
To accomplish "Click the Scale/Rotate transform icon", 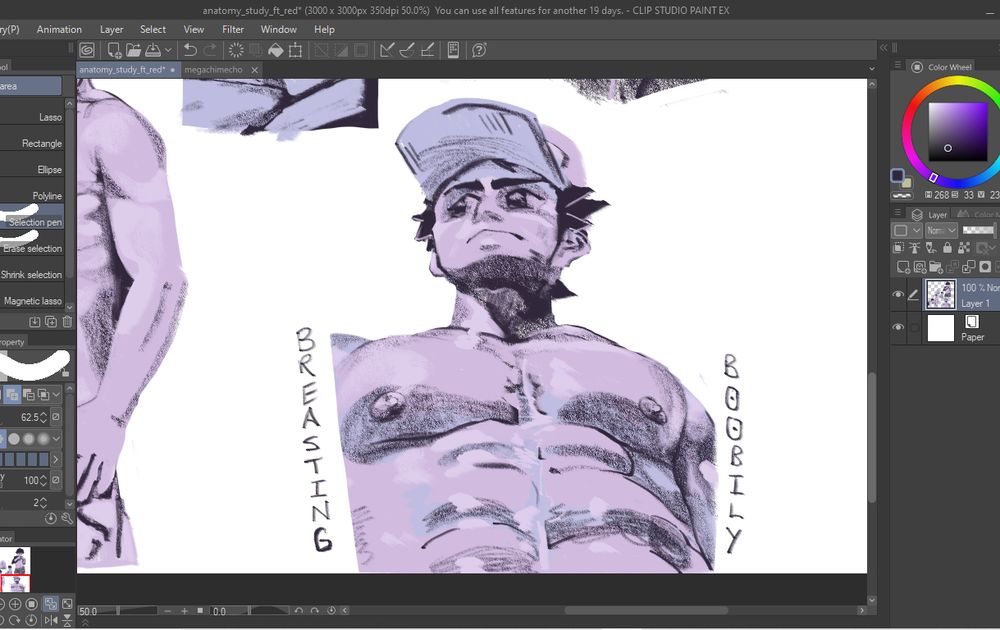I will pos(295,50).
